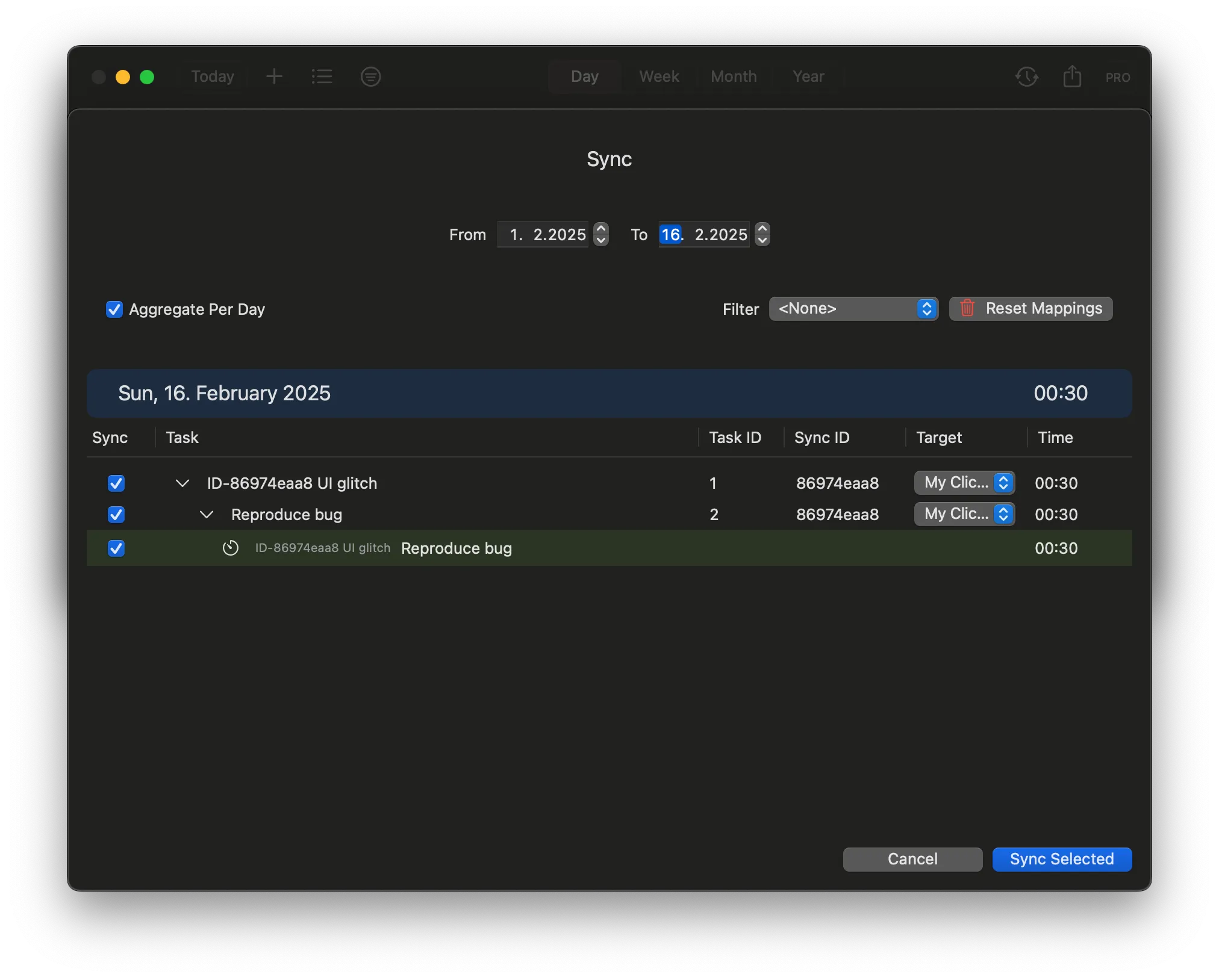1219x980 pixels.
Task: Open Target dropdown for Reproduce bug row
Action: 964,514
